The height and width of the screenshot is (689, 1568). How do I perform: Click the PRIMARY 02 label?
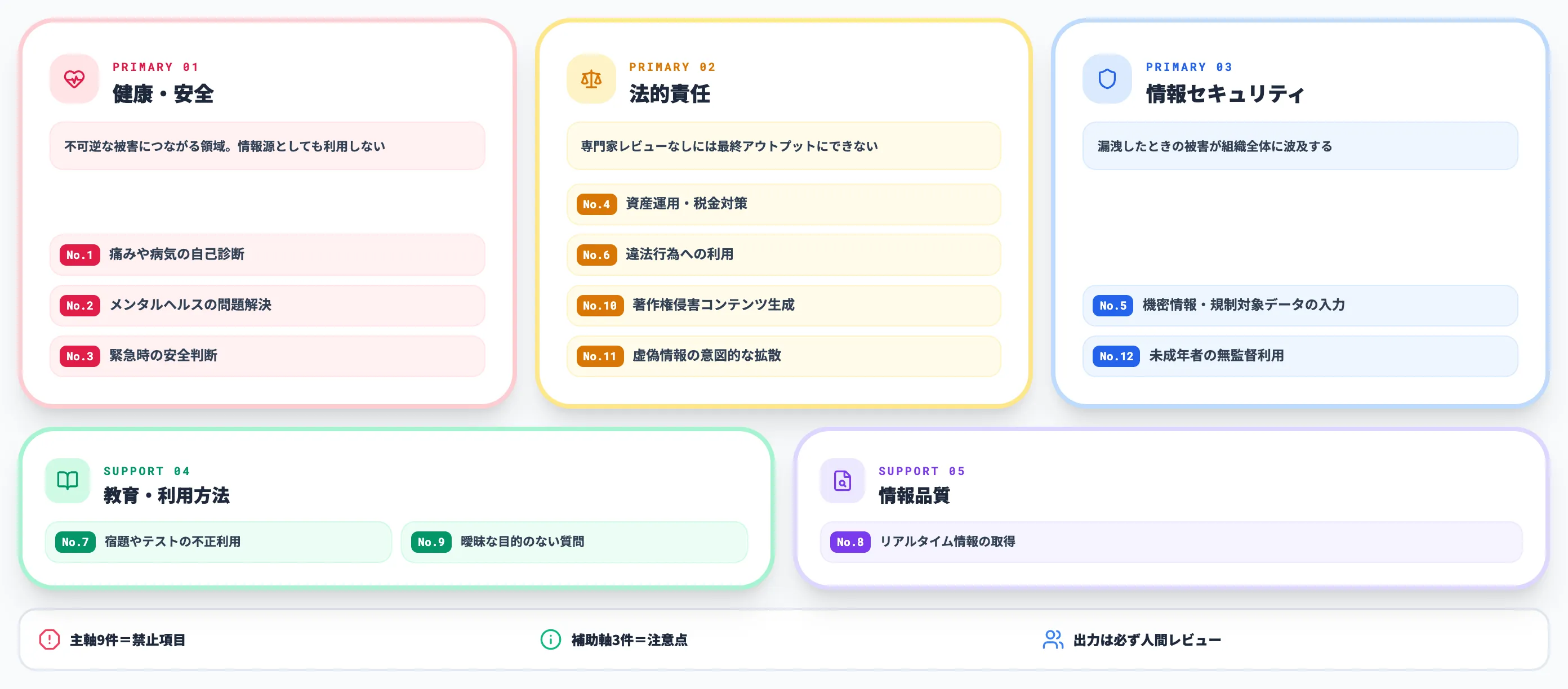pyautogui.click(x=672, y=67)
